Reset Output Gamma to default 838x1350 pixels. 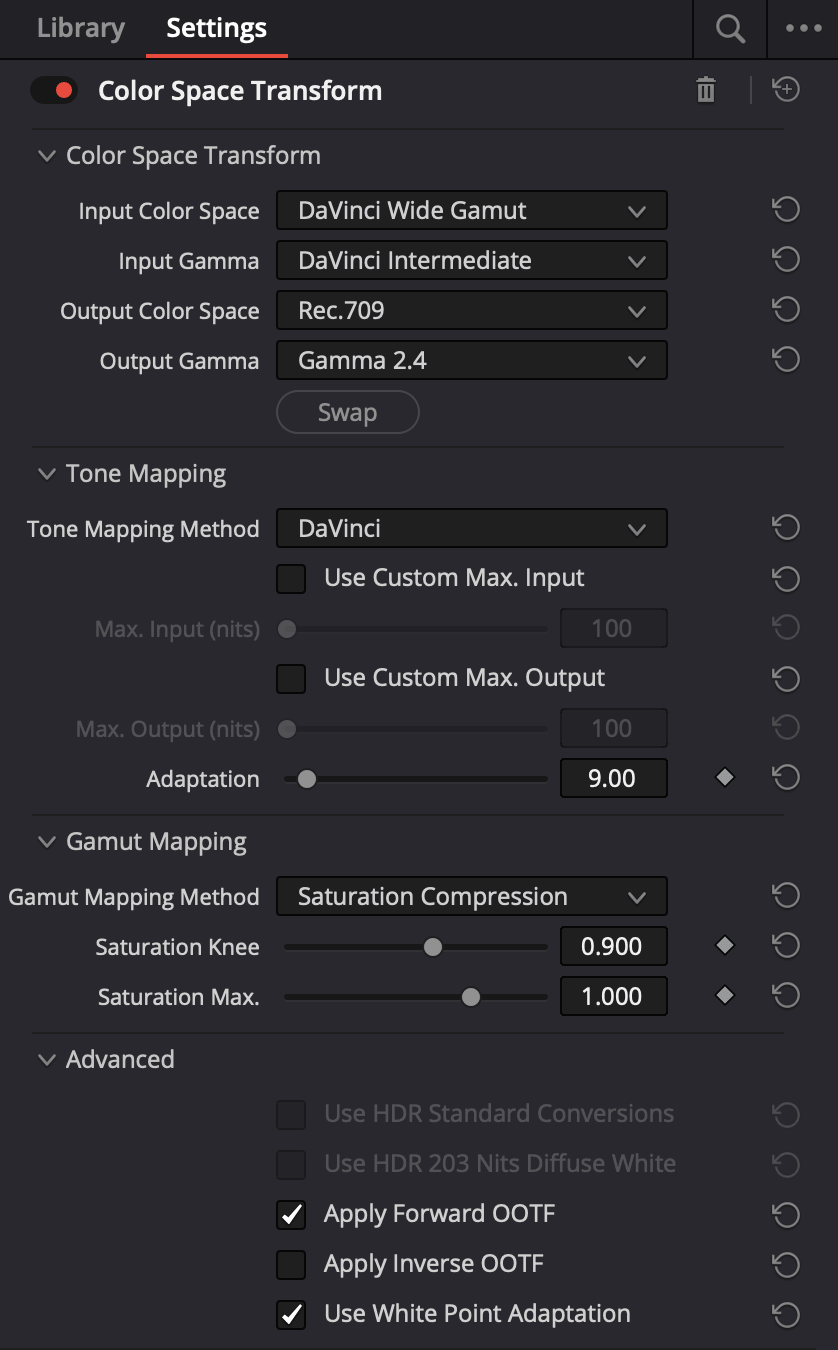click(x=786, y=360)
